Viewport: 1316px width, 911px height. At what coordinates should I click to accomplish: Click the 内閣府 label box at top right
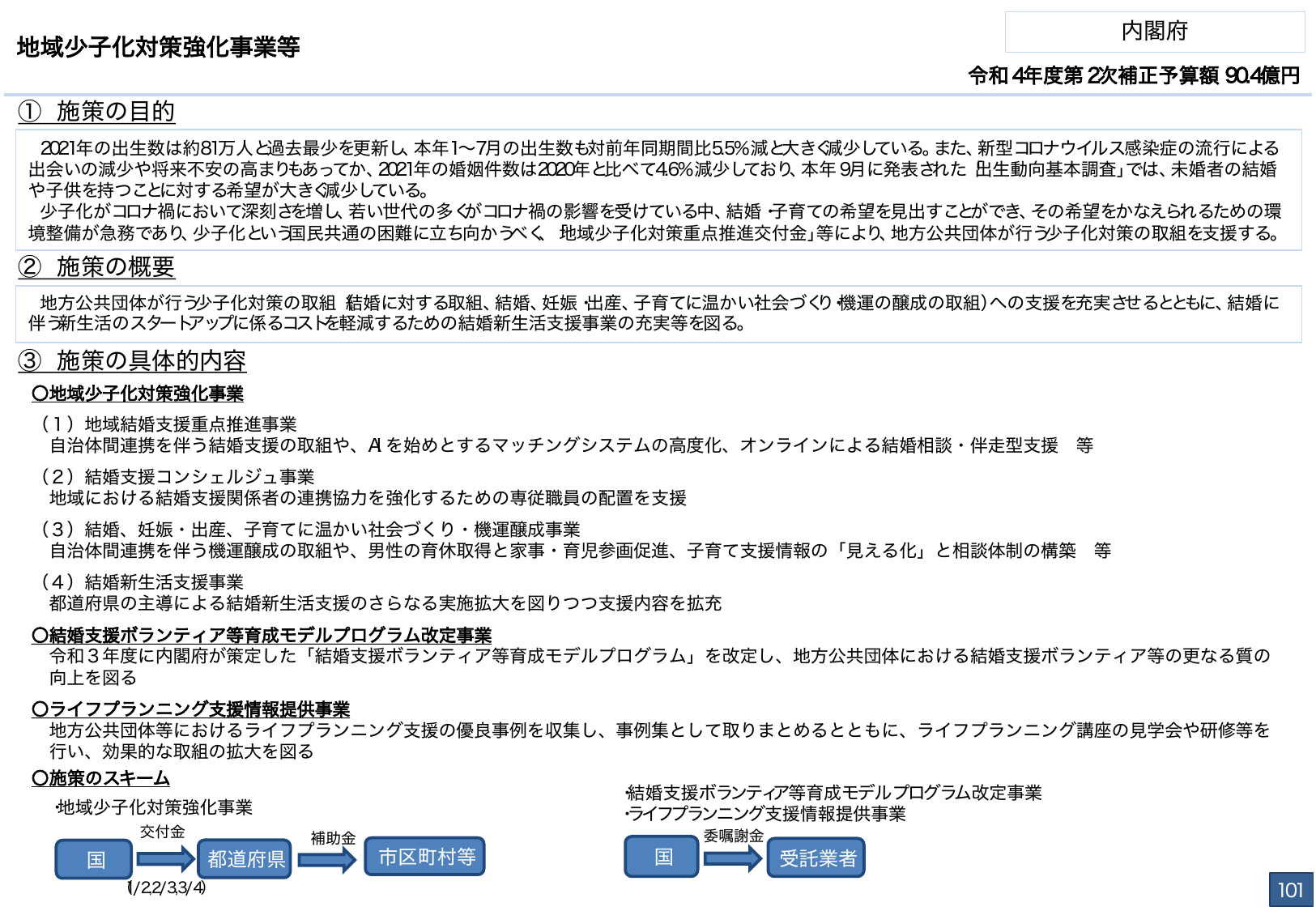(1154, 32)
